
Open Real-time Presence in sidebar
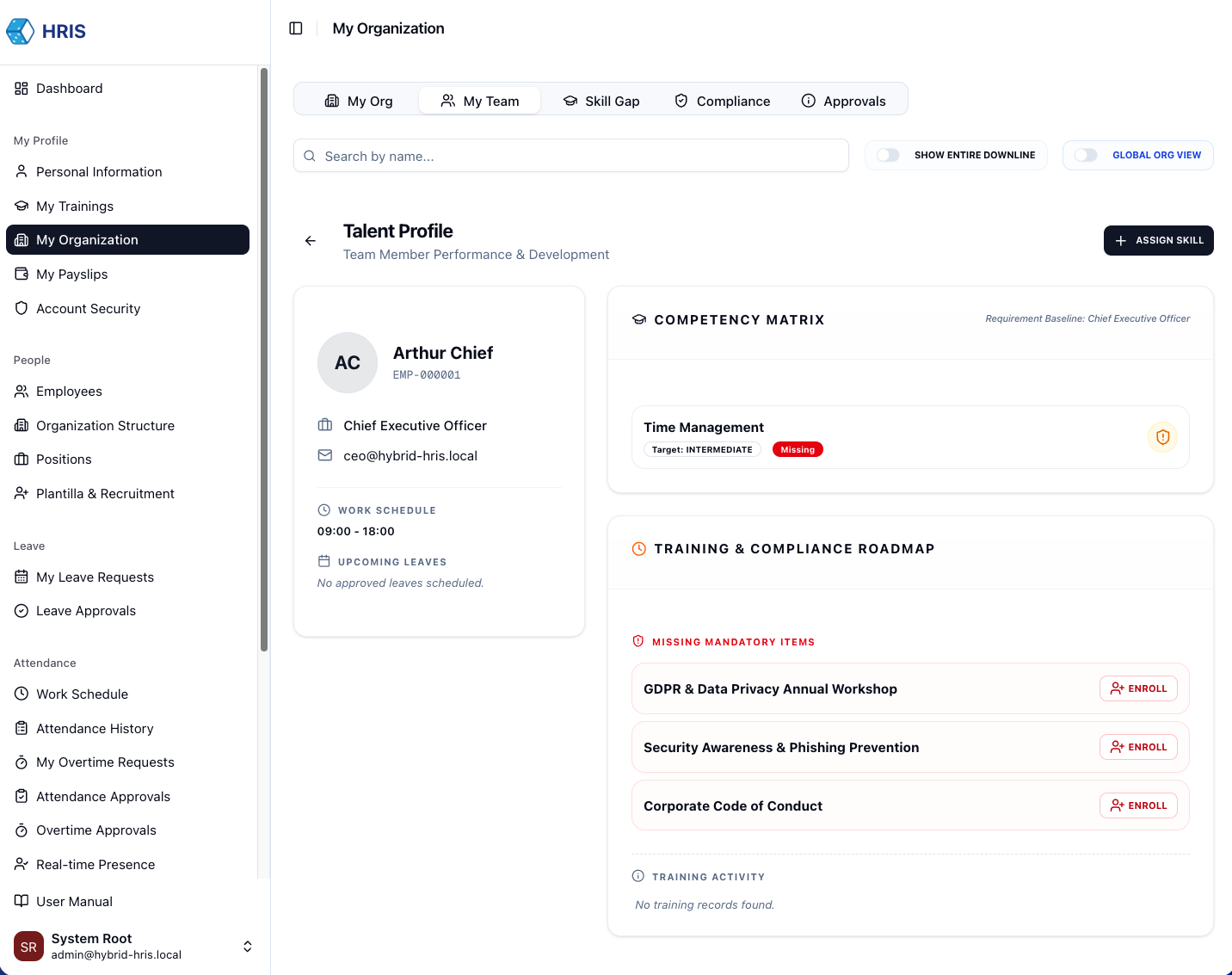pyautogui.click(x=95, y=865)
